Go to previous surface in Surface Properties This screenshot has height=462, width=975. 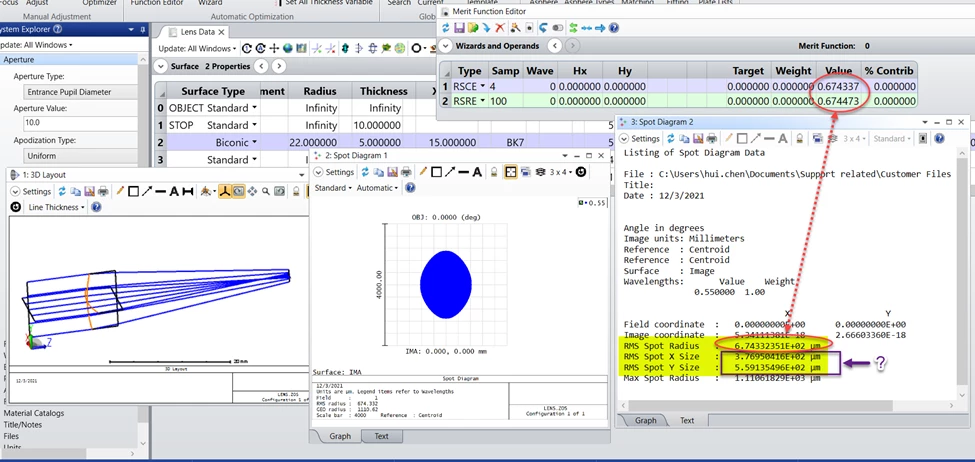pyautogui.click(x=262, y=66)
